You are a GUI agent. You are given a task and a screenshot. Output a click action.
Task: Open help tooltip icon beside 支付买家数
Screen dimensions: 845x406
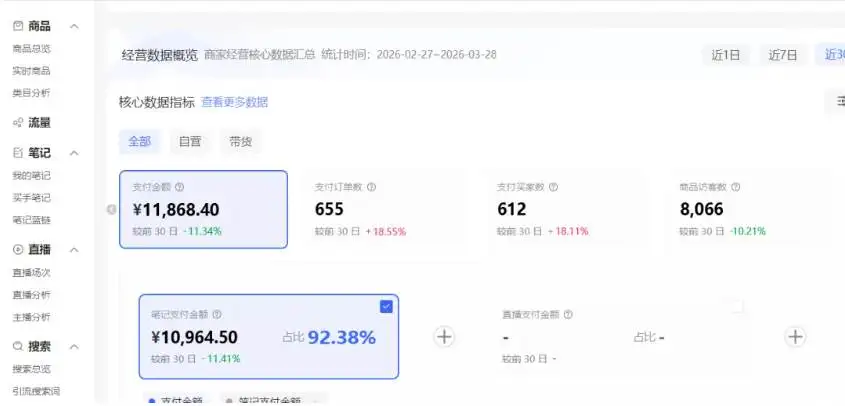coord(553,187)
